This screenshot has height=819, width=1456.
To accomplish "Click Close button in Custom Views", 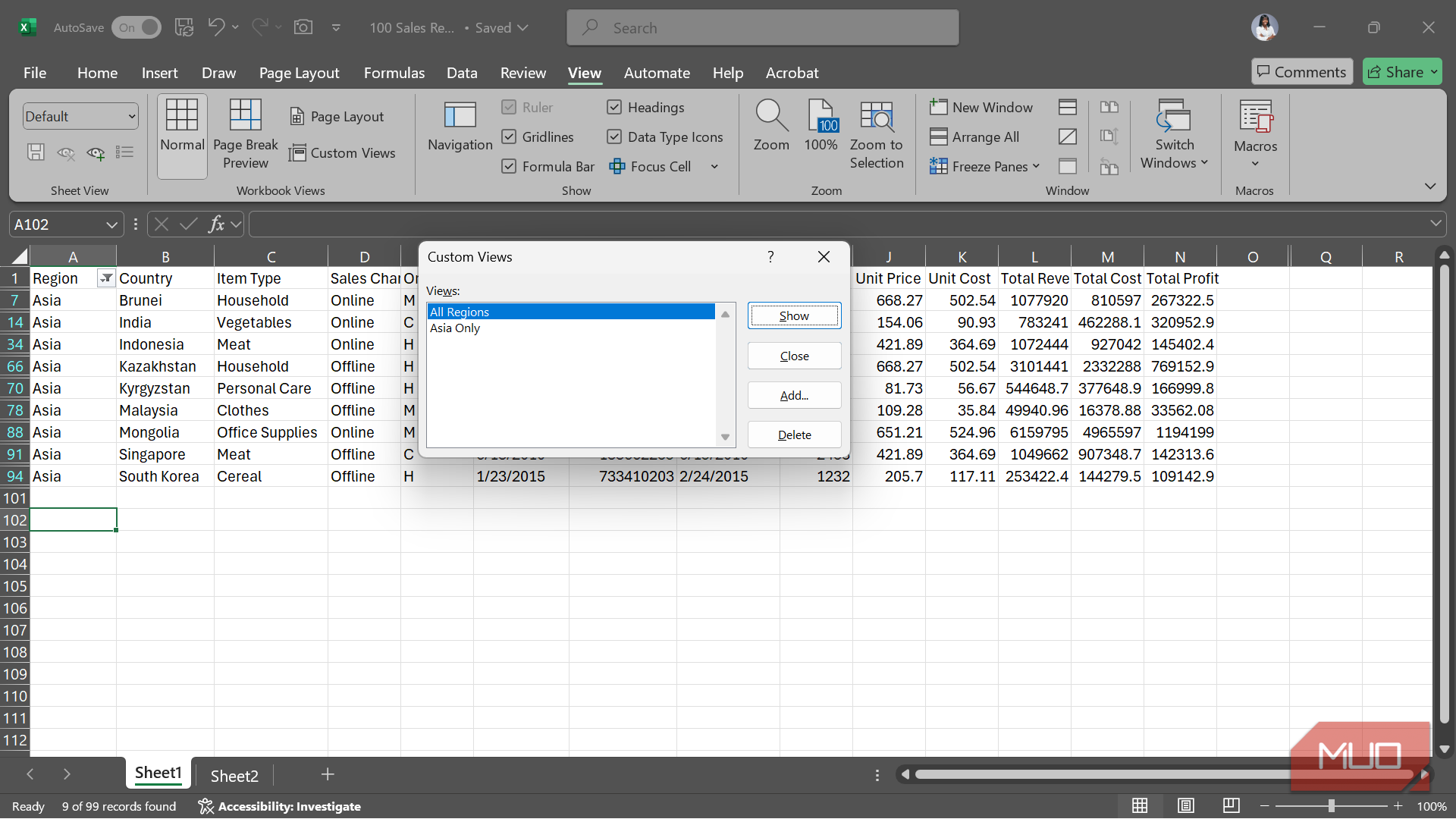I will (x=794, y=356).
